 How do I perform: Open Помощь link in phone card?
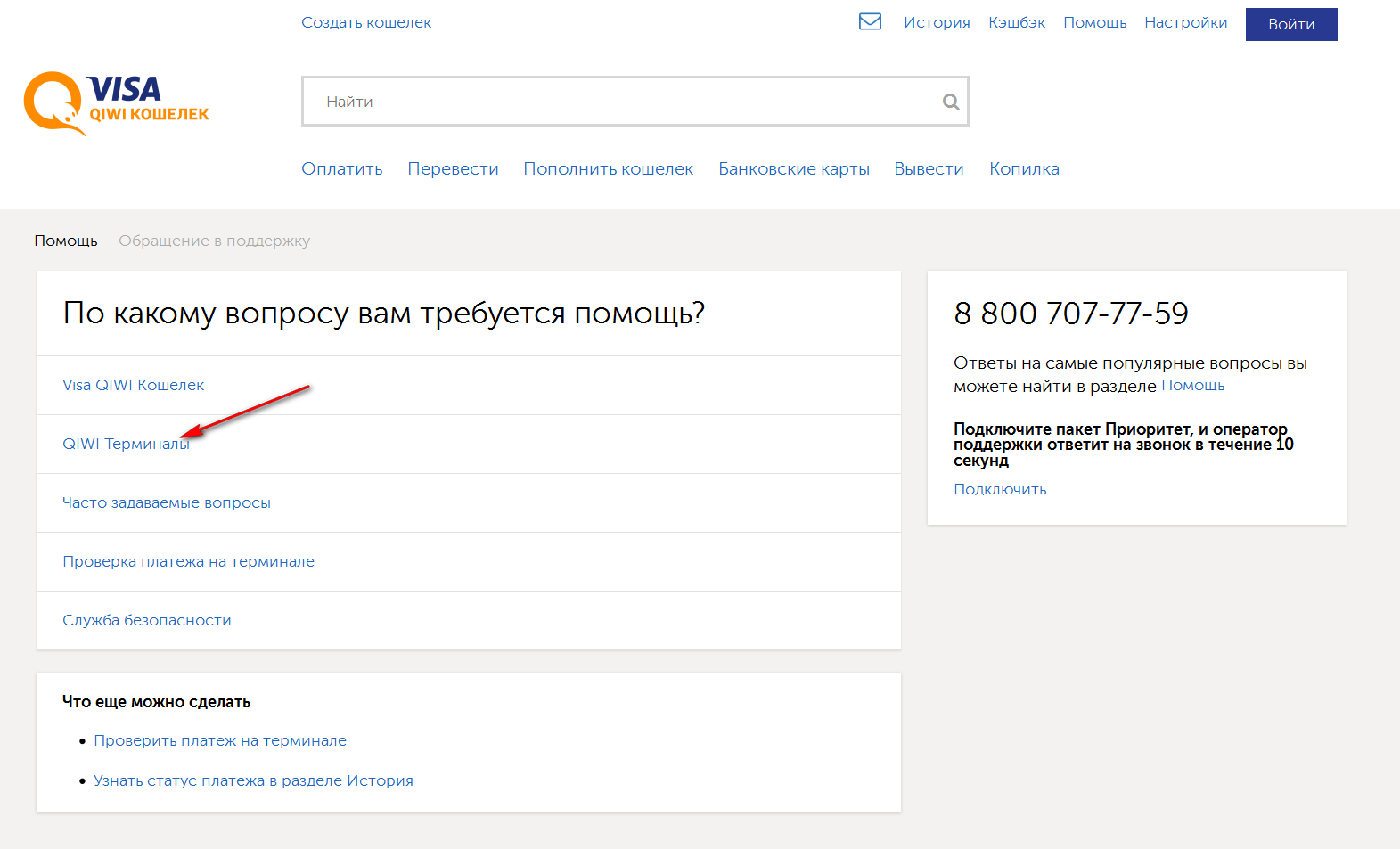(1192, 385)
